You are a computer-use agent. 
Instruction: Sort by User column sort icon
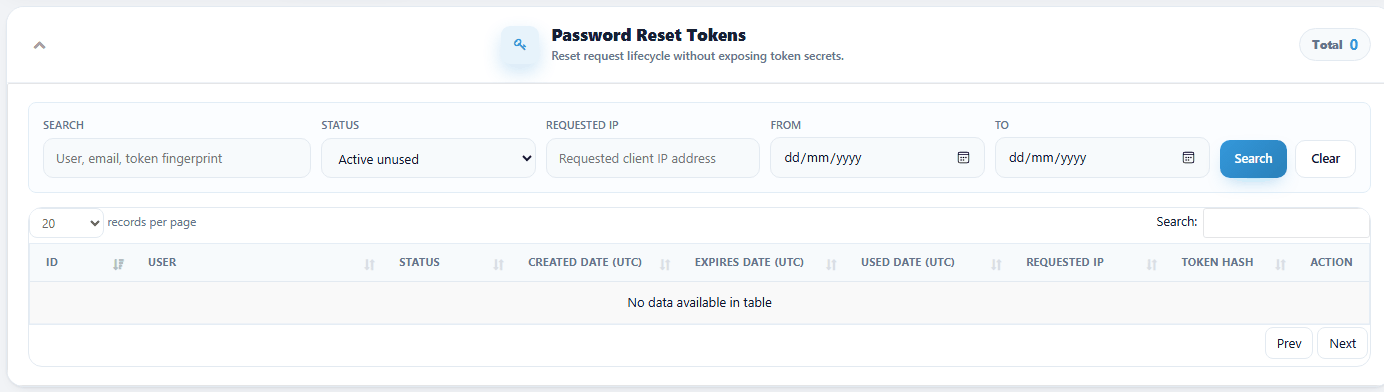[370, 264]
